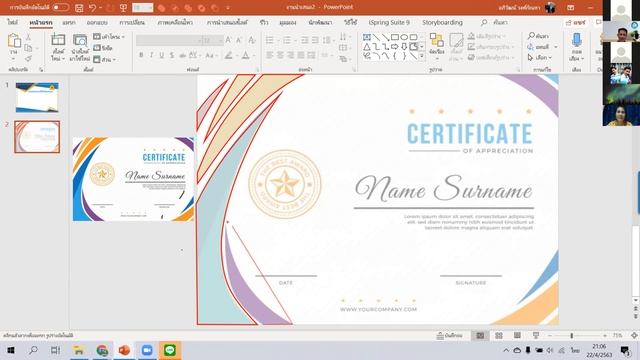Click the Bullets list icon
The height and width of the screenshot is (360, 640).
click(x=269, y=40)
